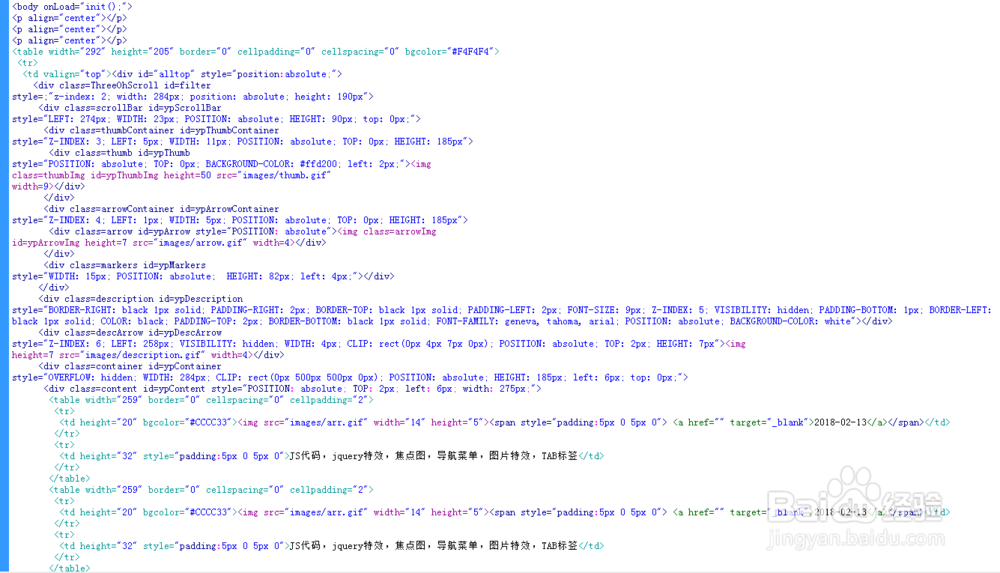Click the id=ypScrollBar text

(184, 108)
